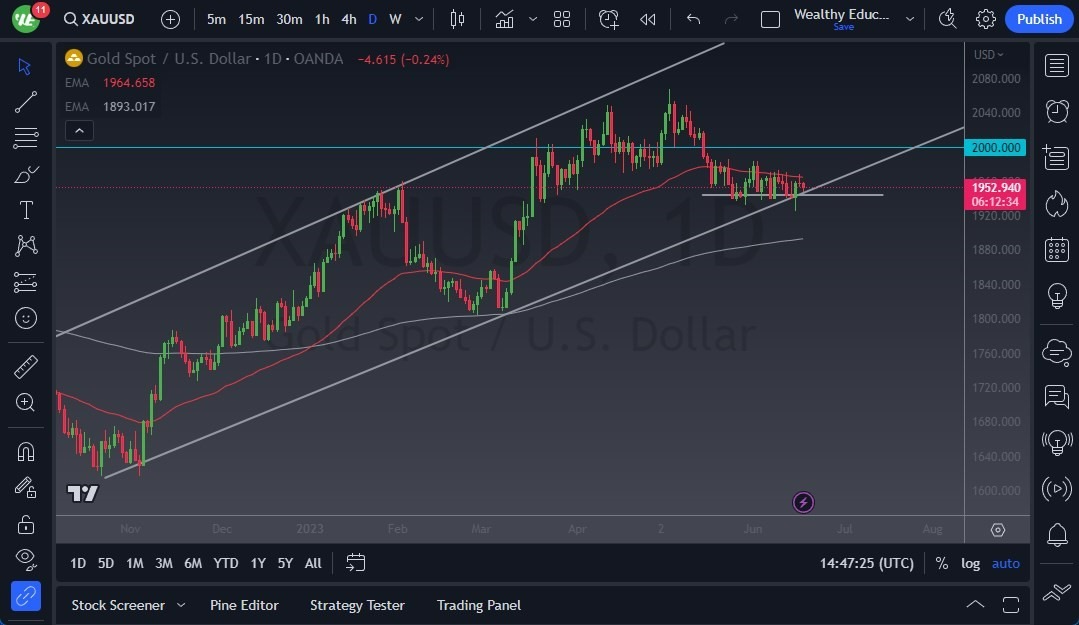The height and width of the screenshot is (625, 1079).
Task: Open chart settings gear
Action: [985, 19]
